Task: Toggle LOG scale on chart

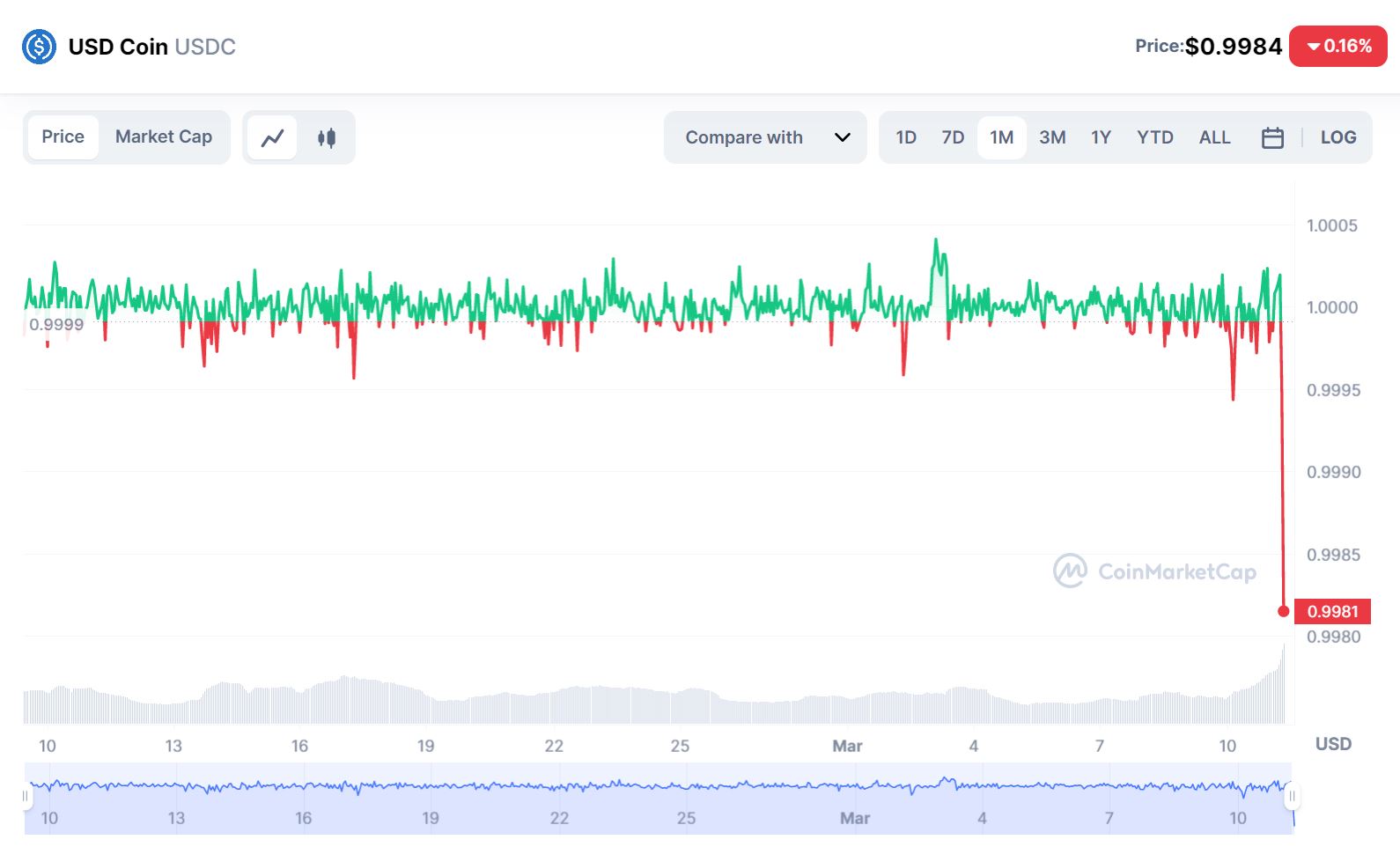Action: click(1338, 137)
